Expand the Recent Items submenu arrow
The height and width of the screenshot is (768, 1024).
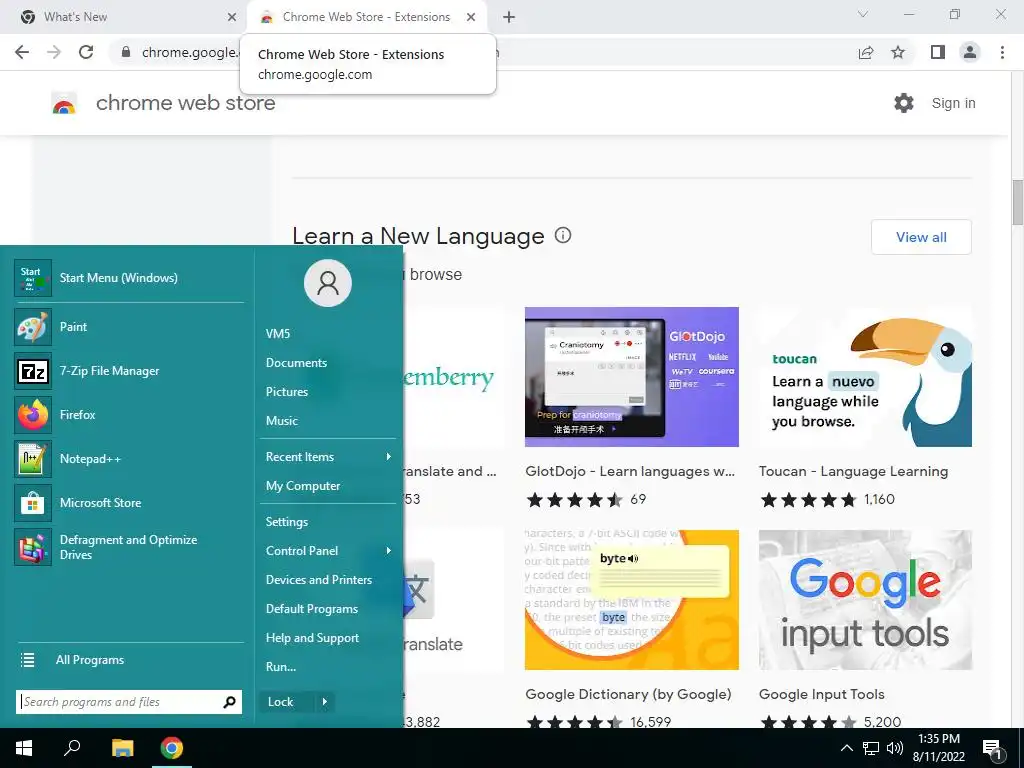point(389,456)
